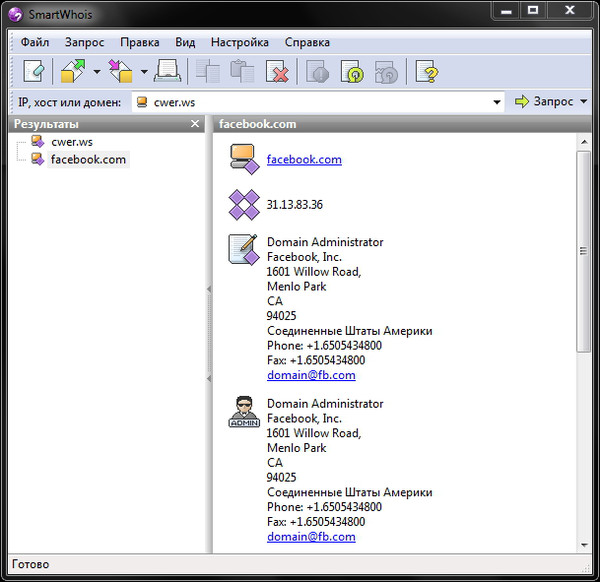Screen dimensions: 600x582
Task: Click the print toolbar icon
Action: tap(167, 71)
